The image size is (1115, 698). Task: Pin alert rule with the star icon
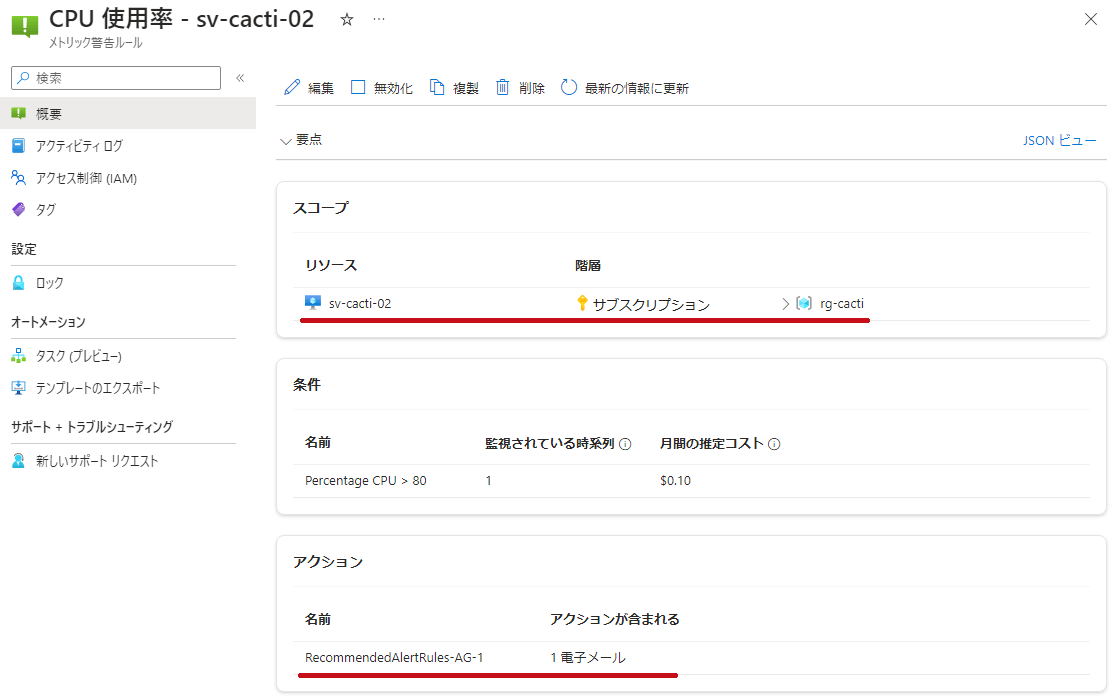pos(347,20)
